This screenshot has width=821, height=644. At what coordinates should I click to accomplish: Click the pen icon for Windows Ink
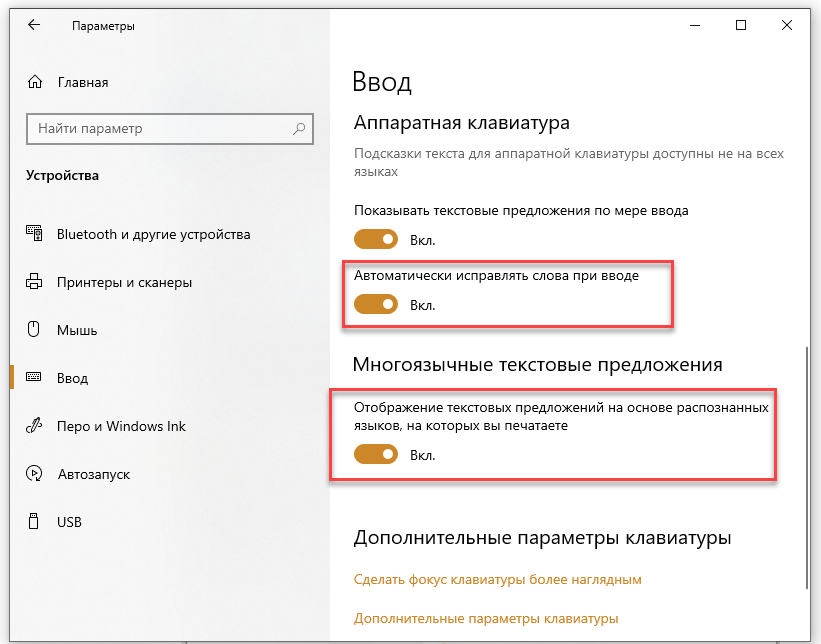click(x=34, y=425)
